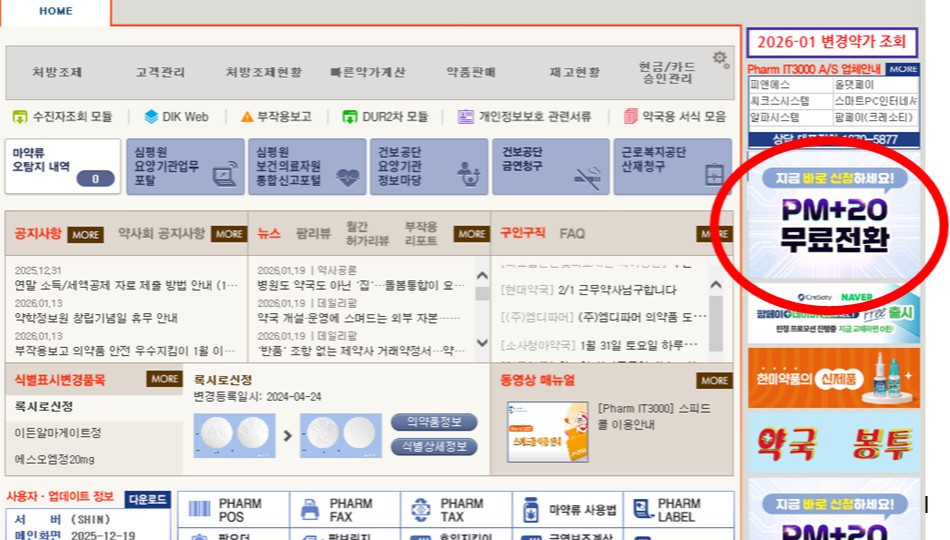Open the settings gear icon
950x540 pixels.
[x=720, y=59]
